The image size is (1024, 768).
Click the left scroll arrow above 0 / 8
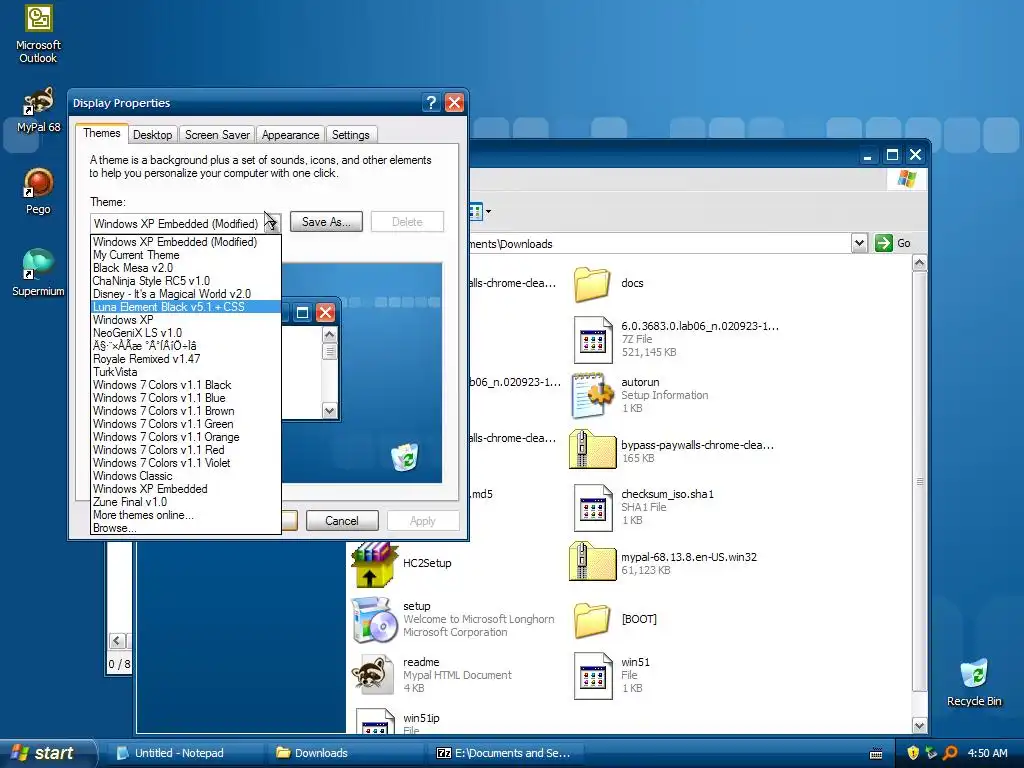[118, 641]
